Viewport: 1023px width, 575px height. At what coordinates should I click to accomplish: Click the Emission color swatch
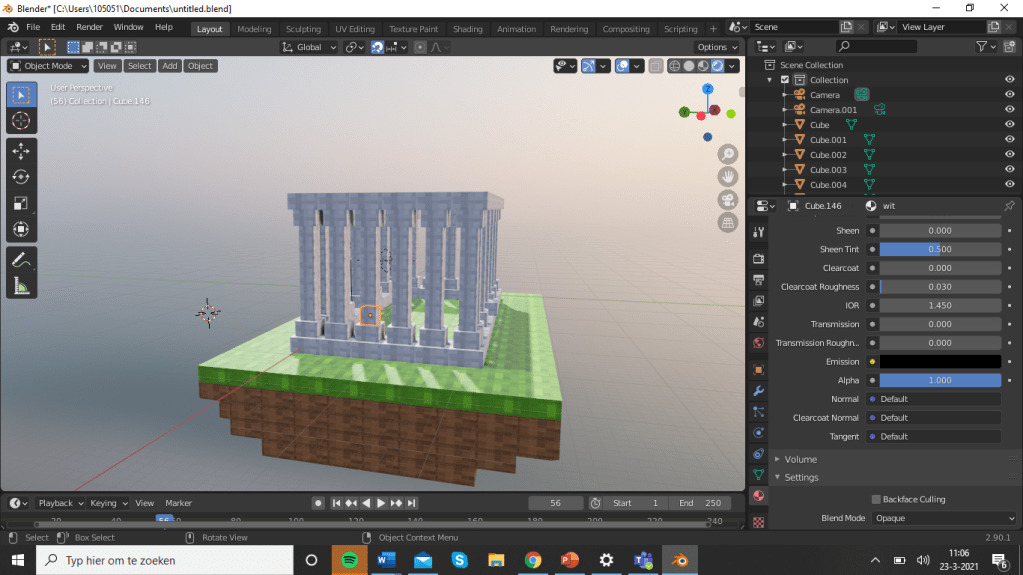[x=939, y=362]
